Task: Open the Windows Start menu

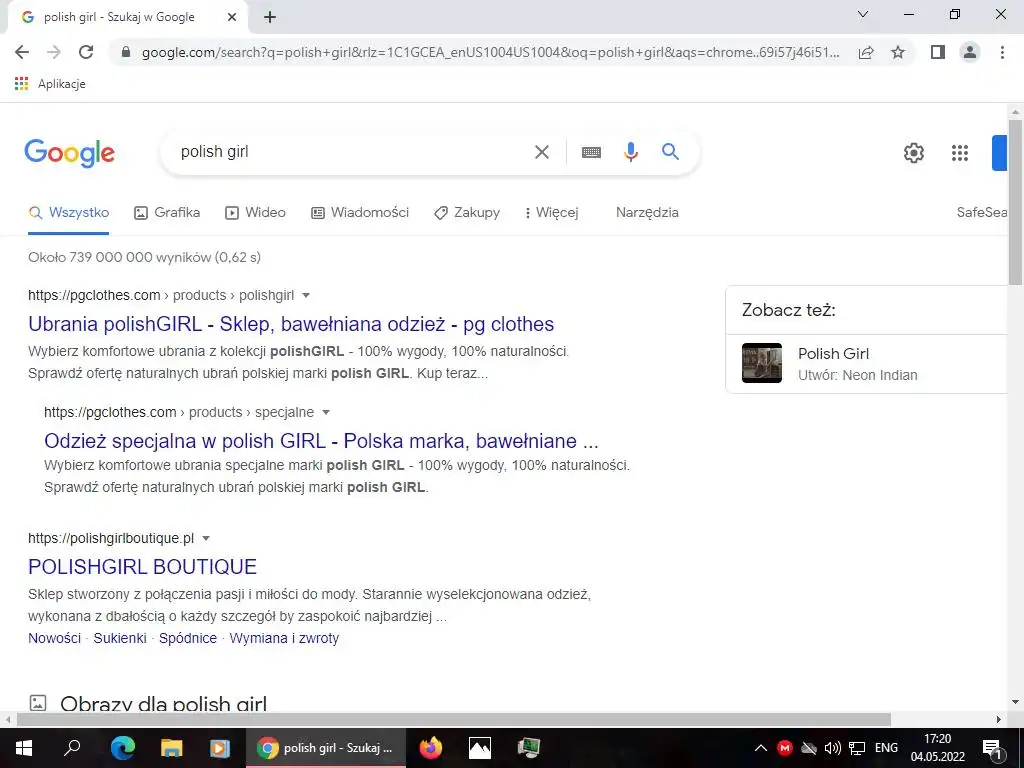Action: 24,748
